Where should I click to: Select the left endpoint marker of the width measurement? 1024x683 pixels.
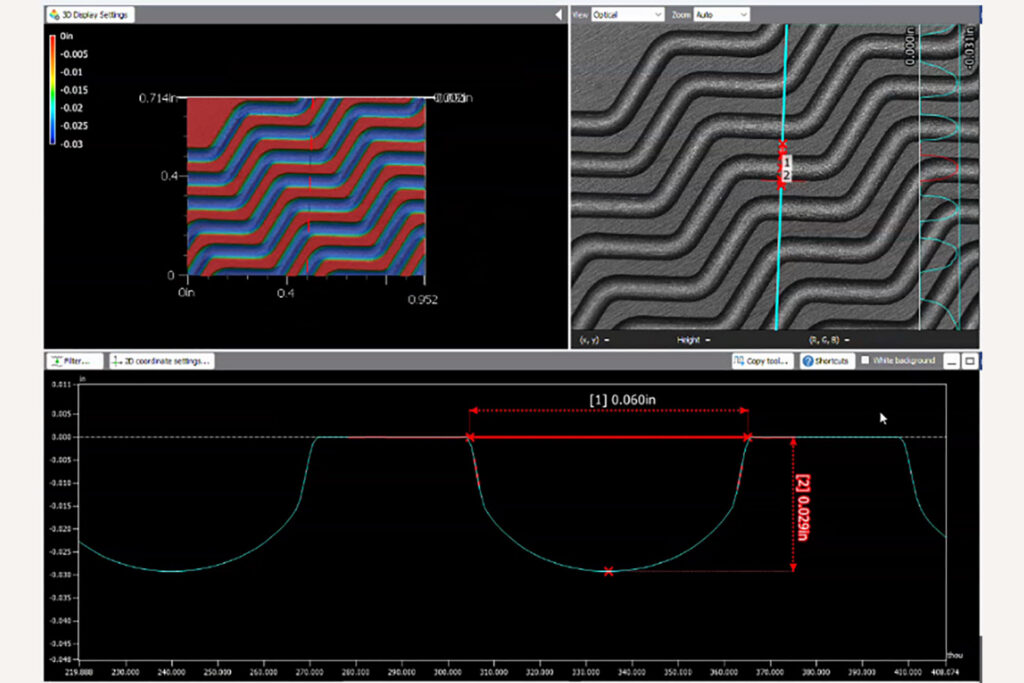(x=470, y=437)
